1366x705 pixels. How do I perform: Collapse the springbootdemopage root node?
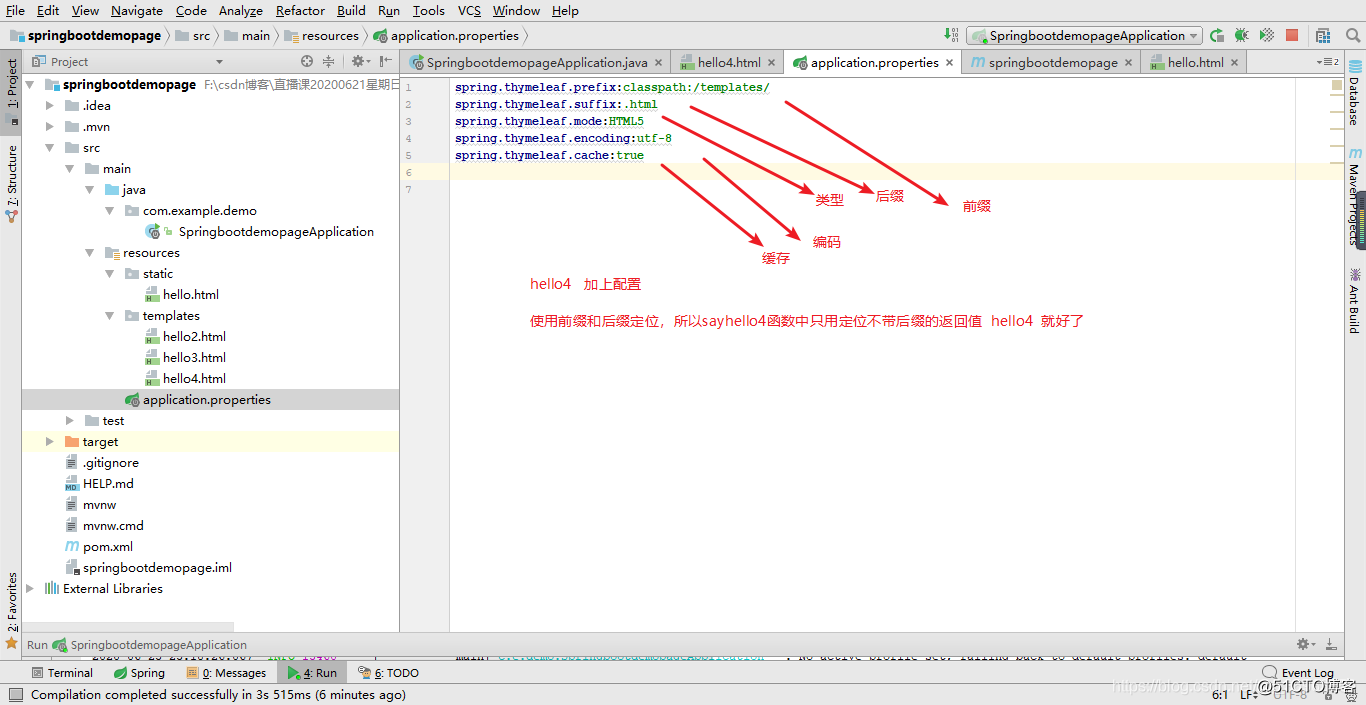pyautogui.click(x=30, y=84)
